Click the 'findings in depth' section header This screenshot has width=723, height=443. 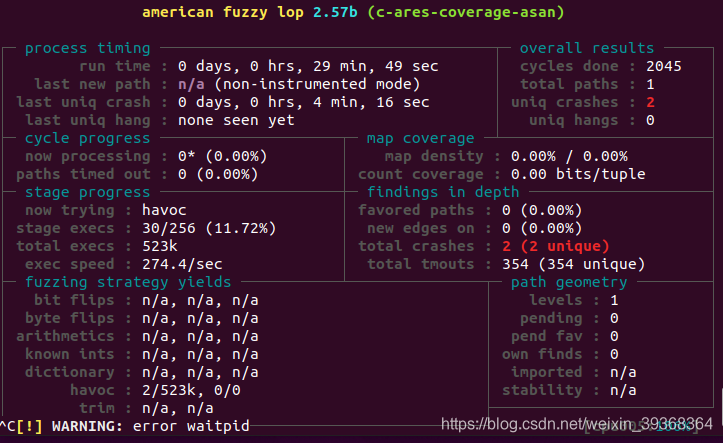click(x=443, y=192)
